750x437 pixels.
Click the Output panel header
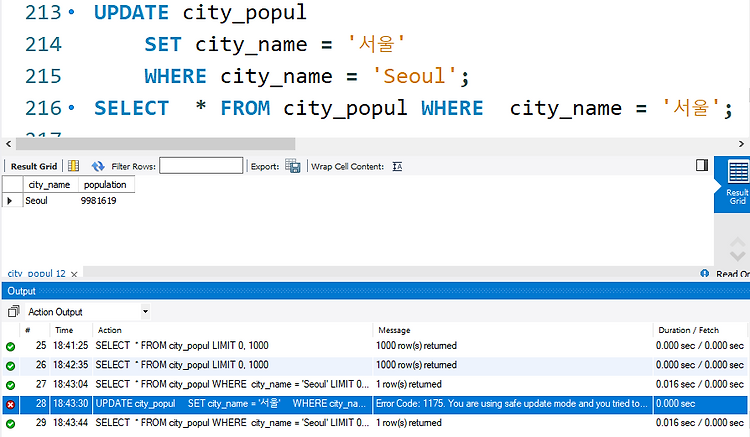click(376, 291)
